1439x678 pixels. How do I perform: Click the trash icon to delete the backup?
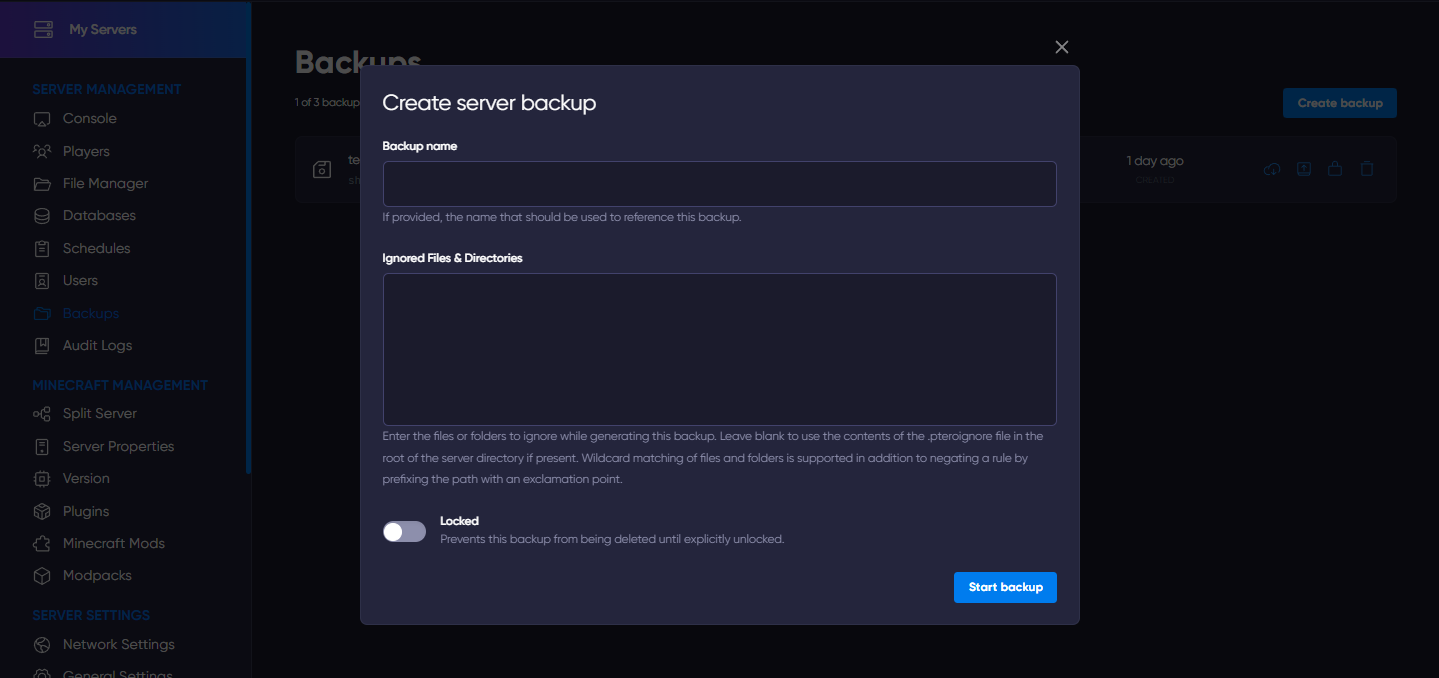tap(1367, 169)
